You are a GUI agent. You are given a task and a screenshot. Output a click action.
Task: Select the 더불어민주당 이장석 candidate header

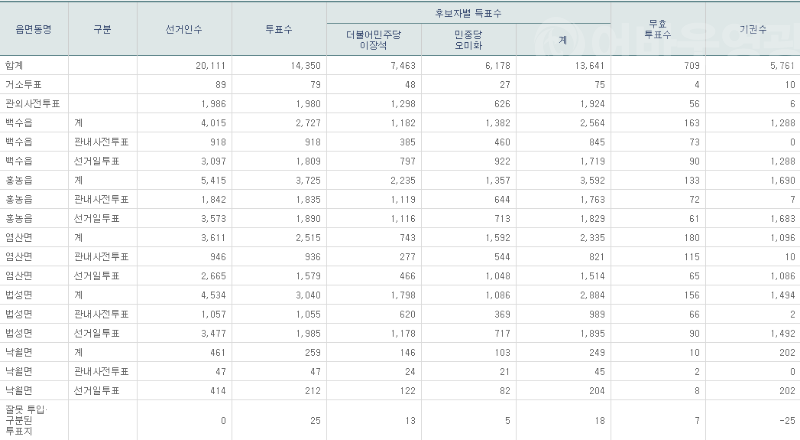tap(371, 39)
